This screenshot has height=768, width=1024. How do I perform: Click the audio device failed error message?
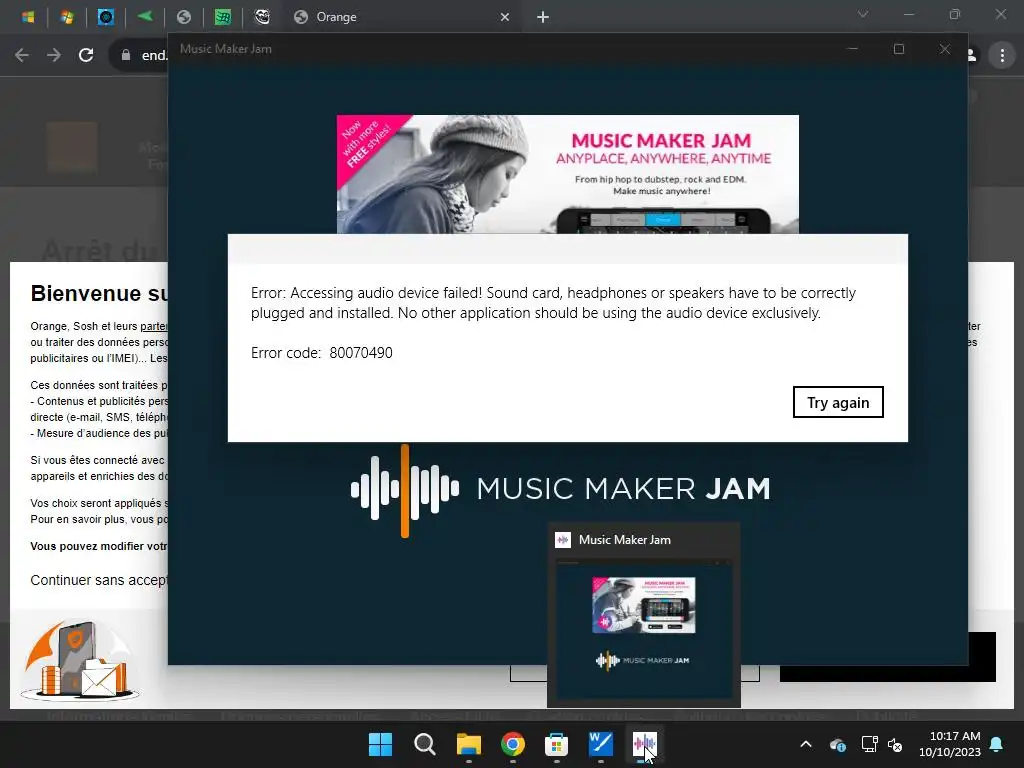pyautogui.click(x=553, y=303)
